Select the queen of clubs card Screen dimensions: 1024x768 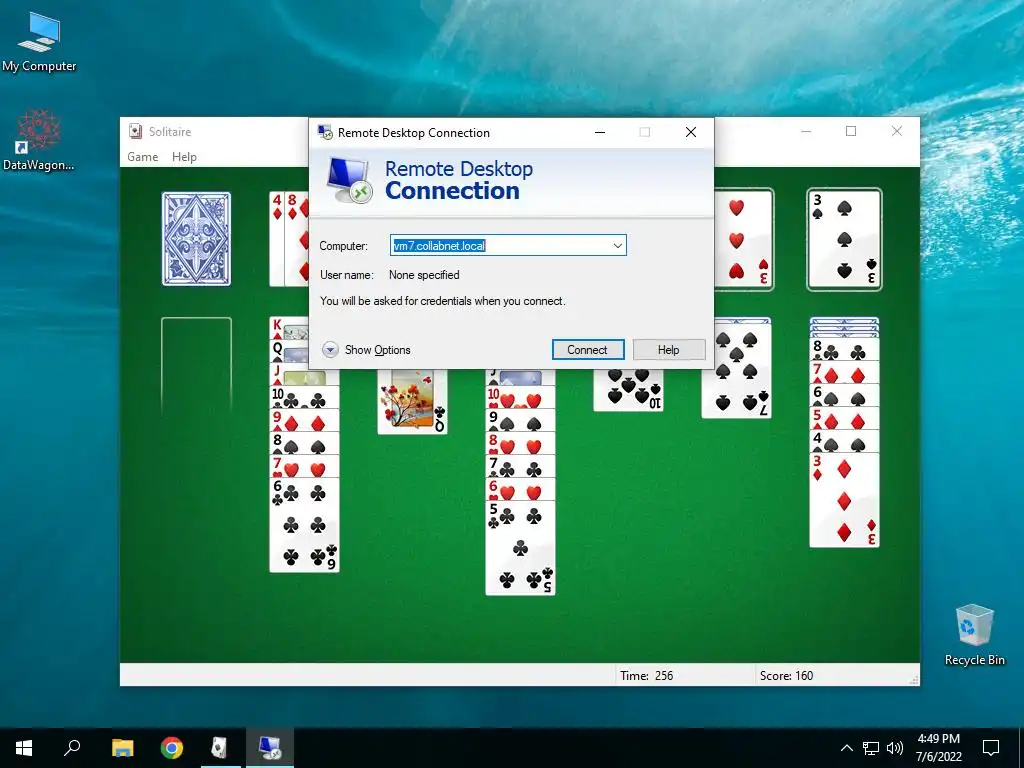[x=412, y=402]
